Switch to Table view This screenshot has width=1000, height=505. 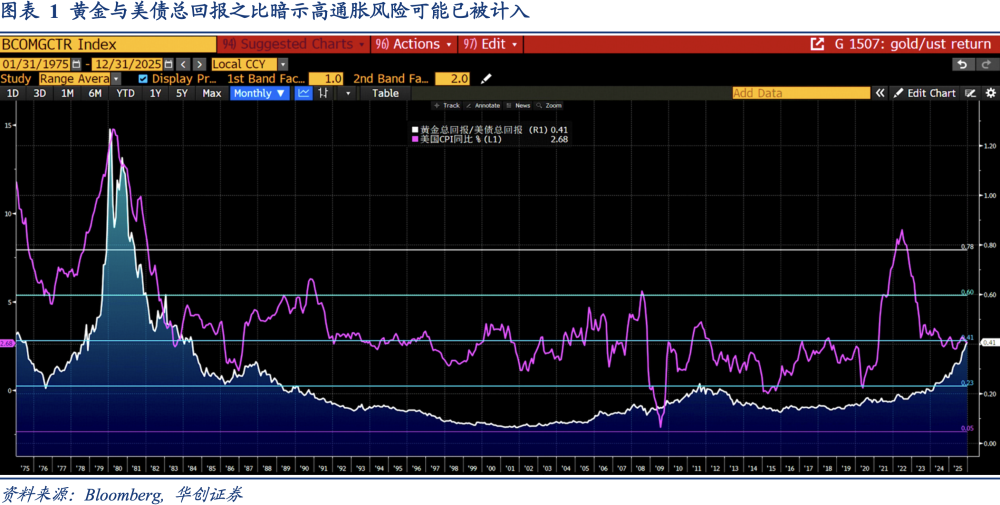tap(385, 93)
